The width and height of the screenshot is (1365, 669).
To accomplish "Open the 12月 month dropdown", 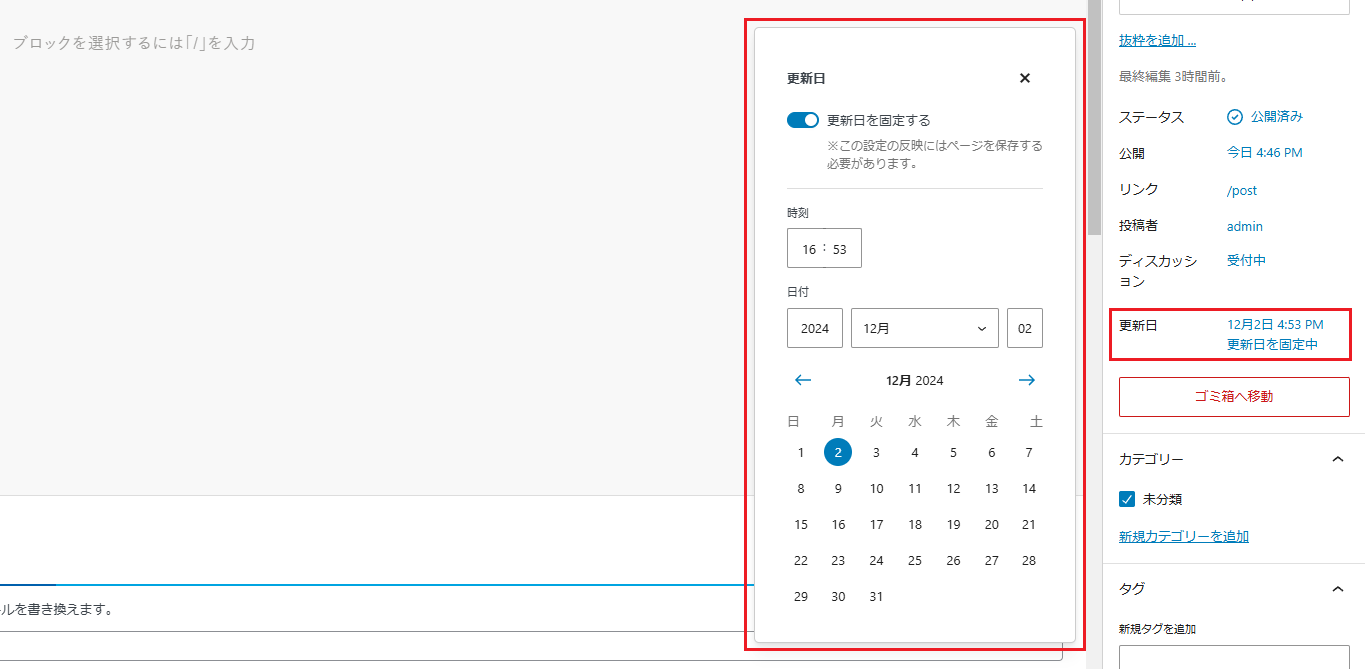I will point(925,328).
